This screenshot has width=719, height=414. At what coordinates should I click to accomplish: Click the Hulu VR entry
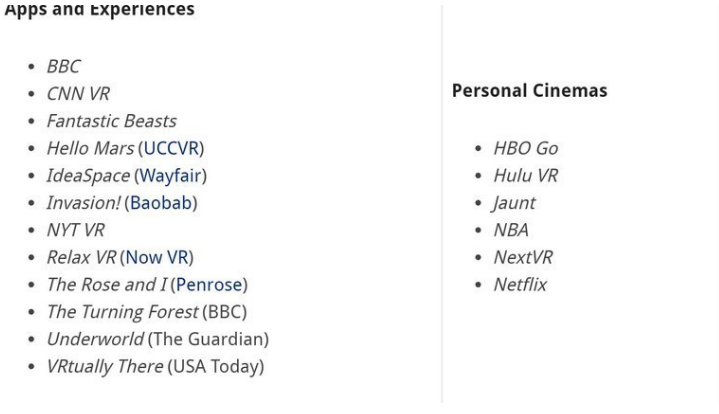tap(526, 176)
